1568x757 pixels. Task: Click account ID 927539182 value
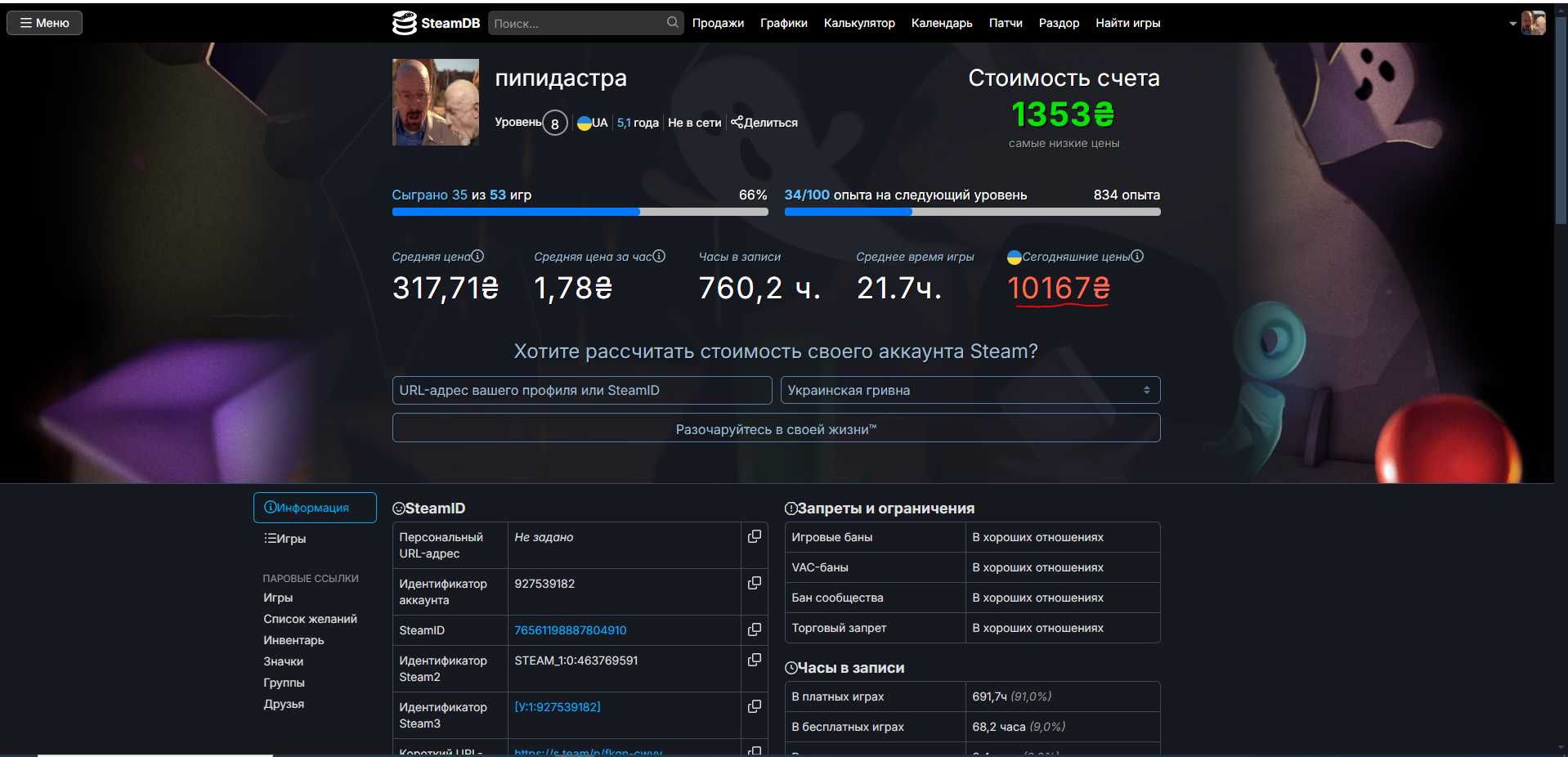(544, 584)
